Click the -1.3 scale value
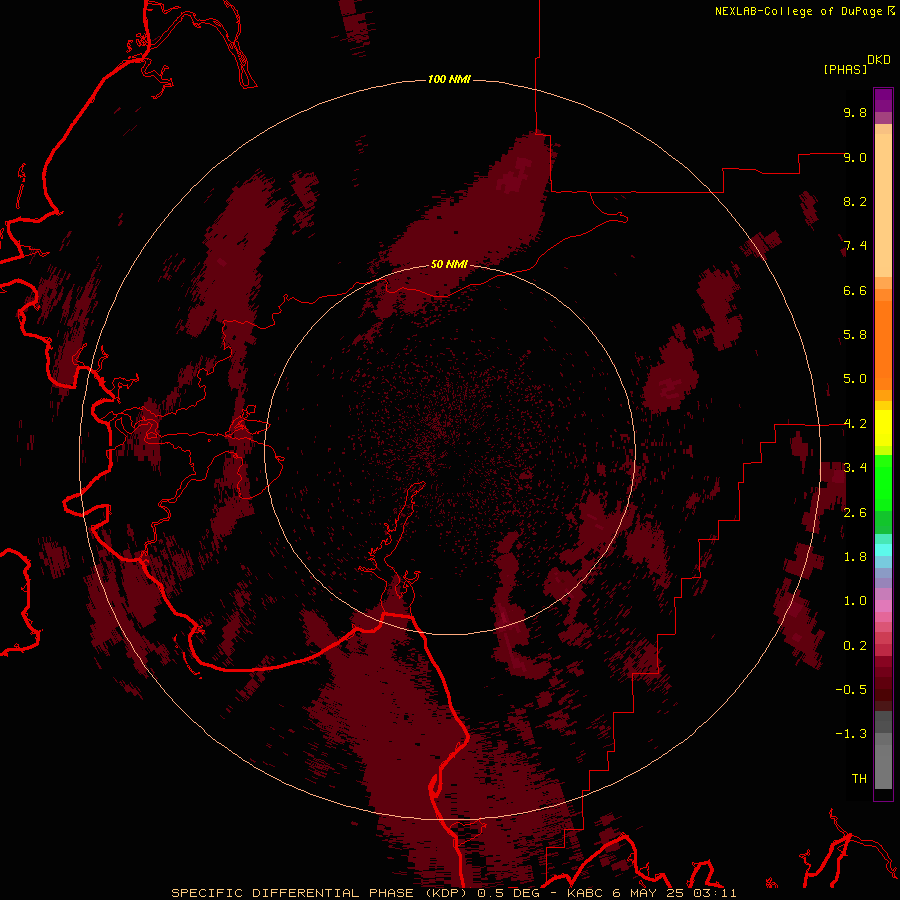This screenshot has width=900, height=900. tap(851, 734)
